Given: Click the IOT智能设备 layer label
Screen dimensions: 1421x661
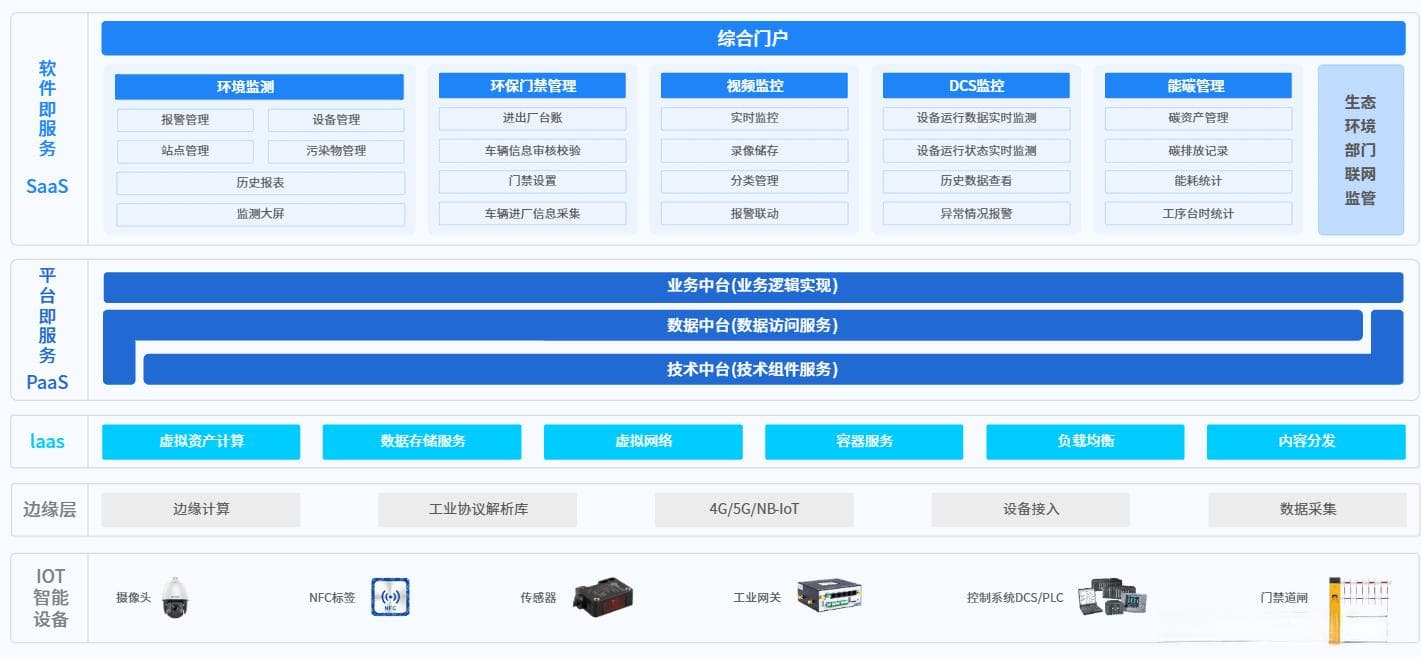Looking at the screenshot, I should pyautogui.click(x=50, y=598).
